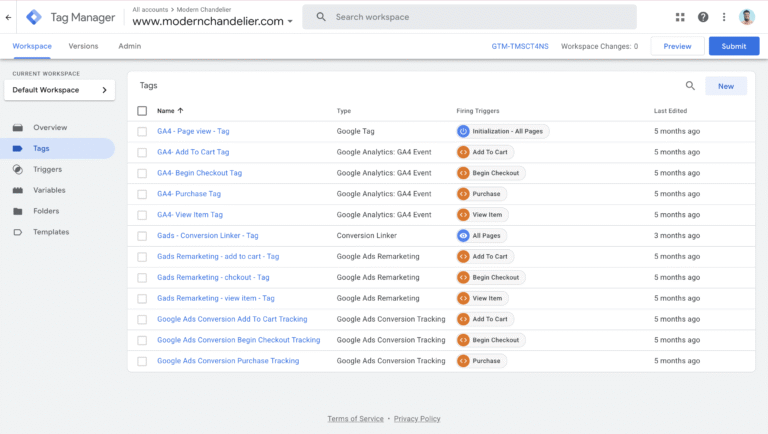Image resolution: width=768 pixels, height=434 pixels.
Task: Switch to the Admin tab
Action: coord(129,46)
